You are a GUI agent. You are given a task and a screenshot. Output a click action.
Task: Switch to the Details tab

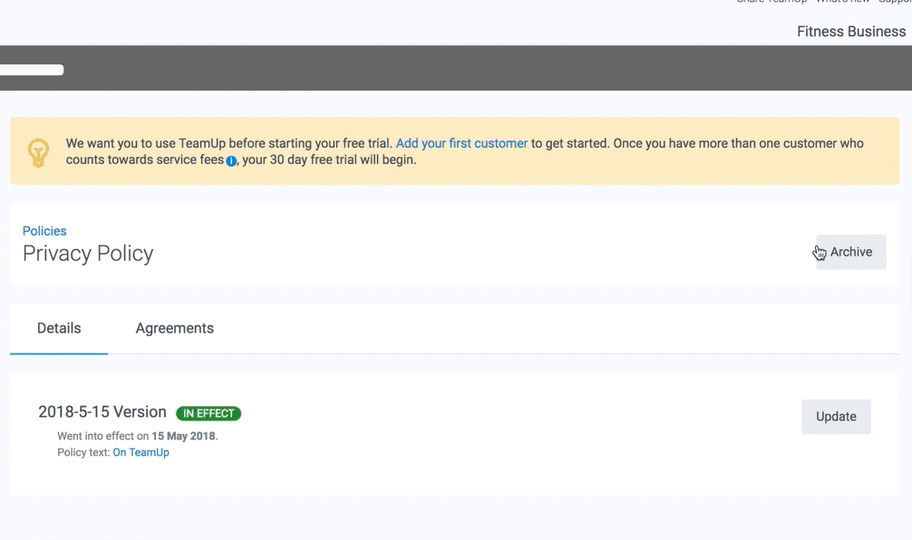coord(59,328)
